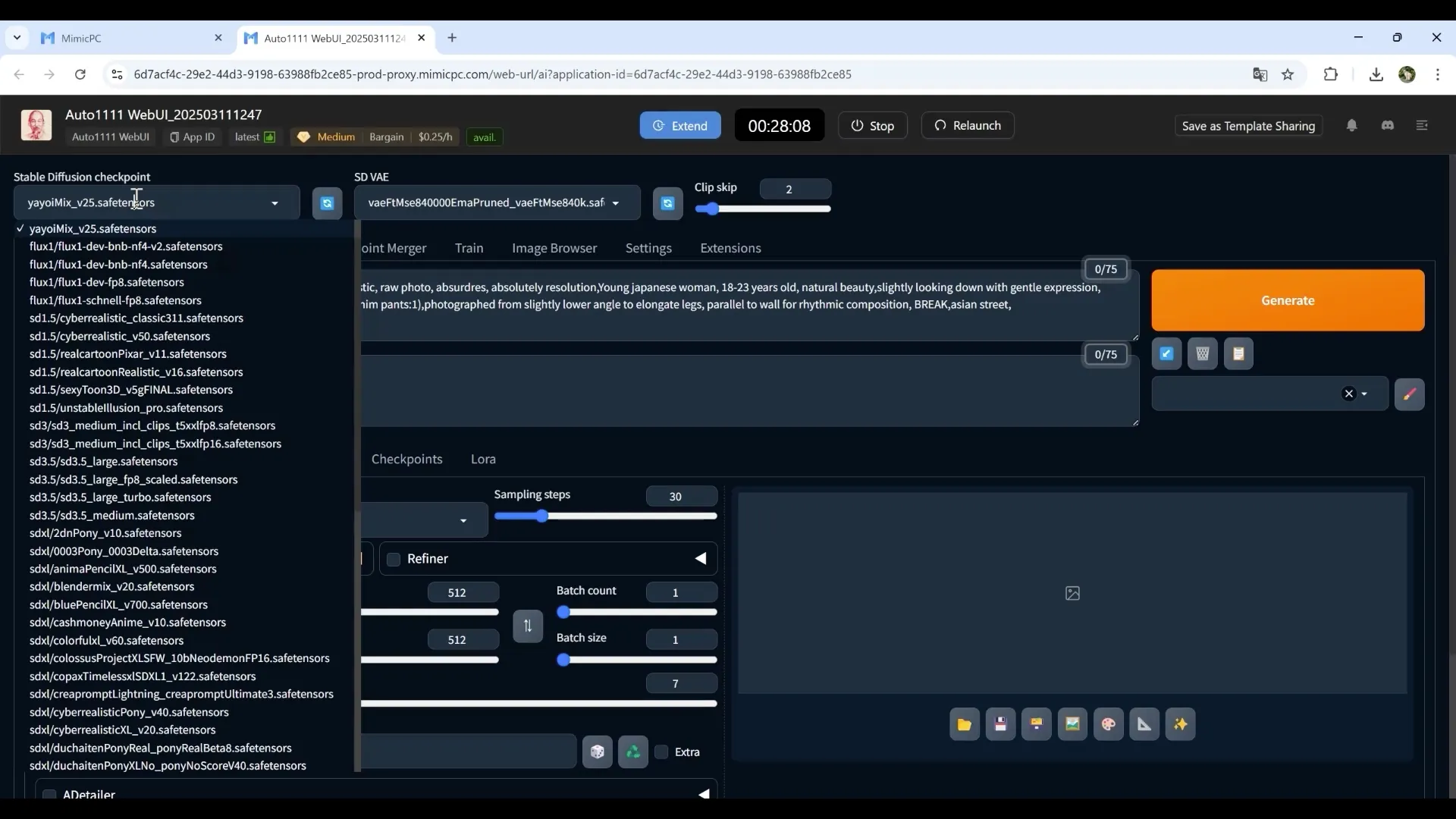Open the Discord icon in header
The height and width of the screenshot is (819, 1456).
(x=1388, y=125)
